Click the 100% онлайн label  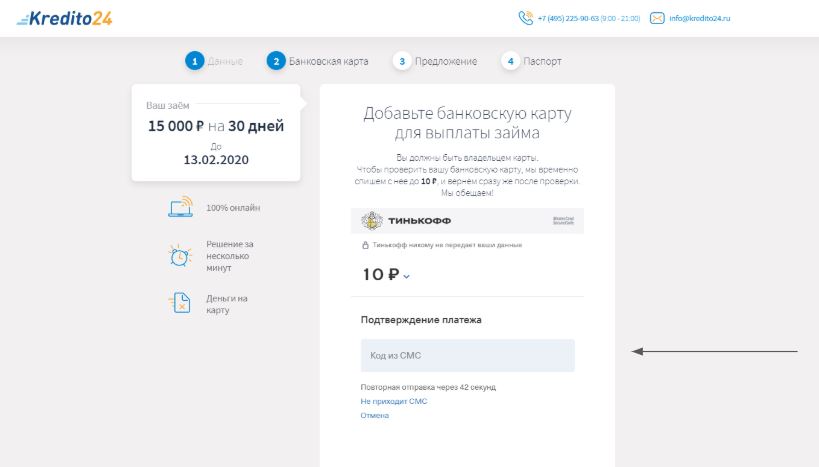pyautogui.click(x=233, y=208)
